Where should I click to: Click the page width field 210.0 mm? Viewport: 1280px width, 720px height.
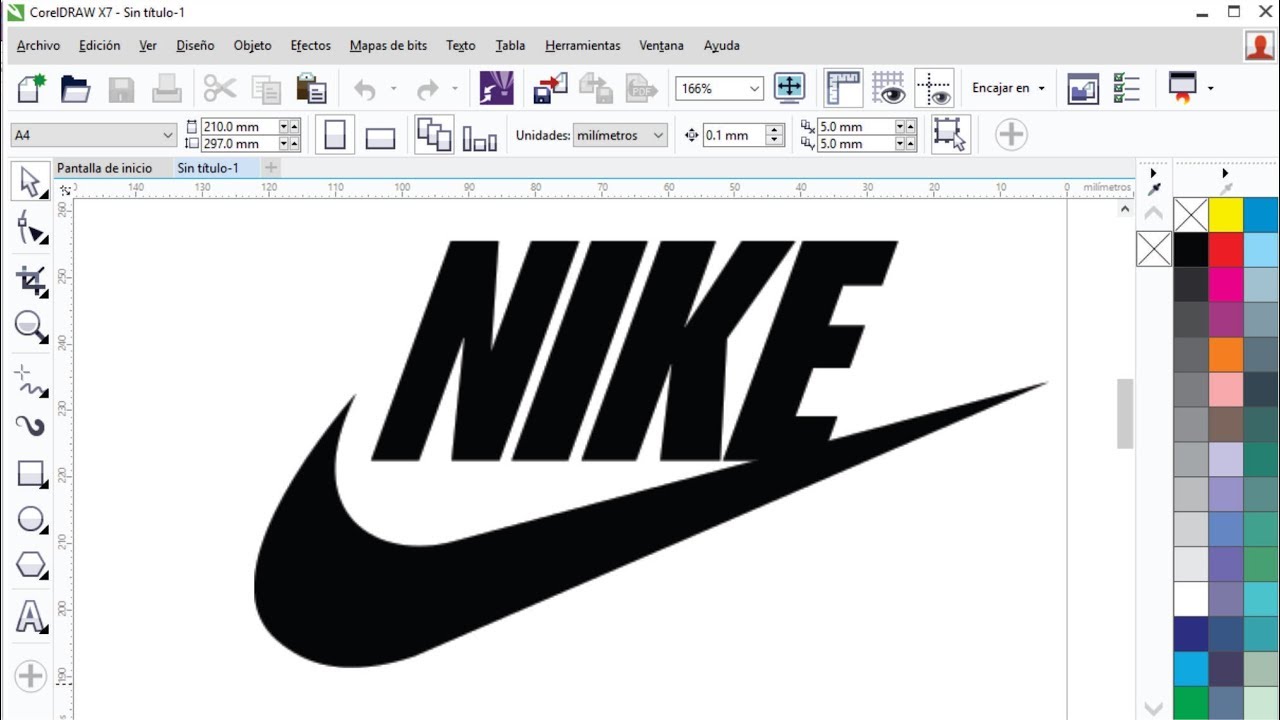(x=240, y=126)
